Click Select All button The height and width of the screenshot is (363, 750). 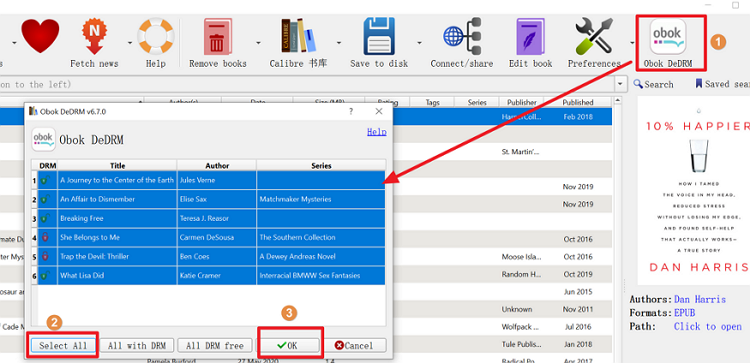click(x=63, y=345)
